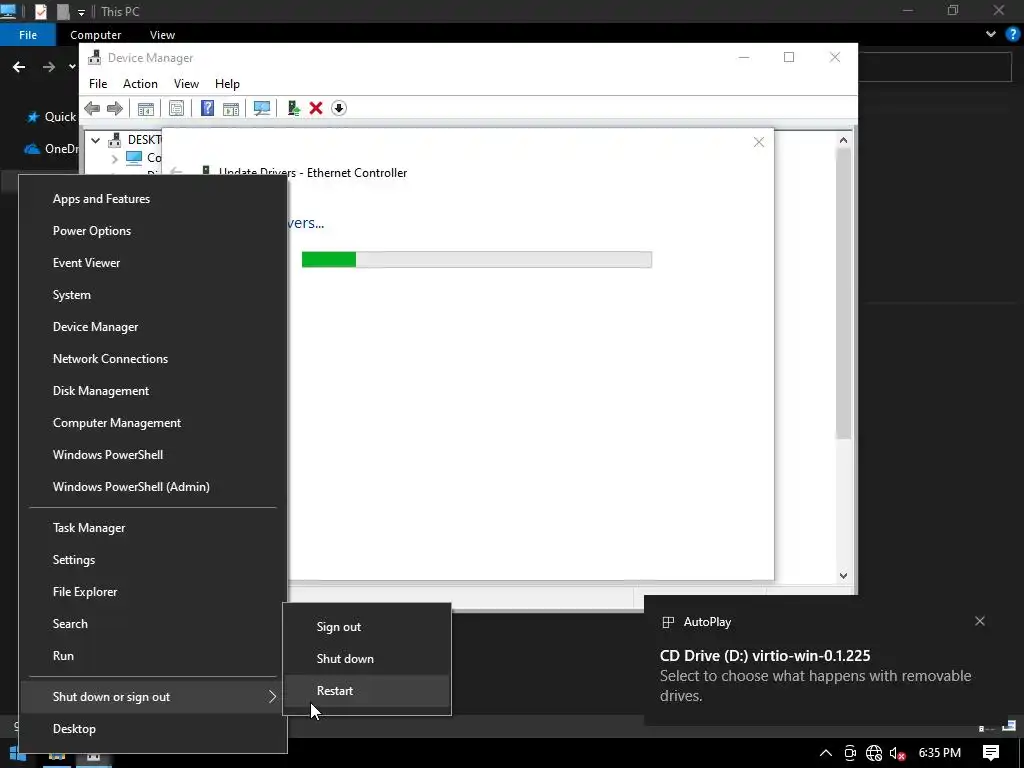Click Device Manager vertical scrollbar thumb

843,293
